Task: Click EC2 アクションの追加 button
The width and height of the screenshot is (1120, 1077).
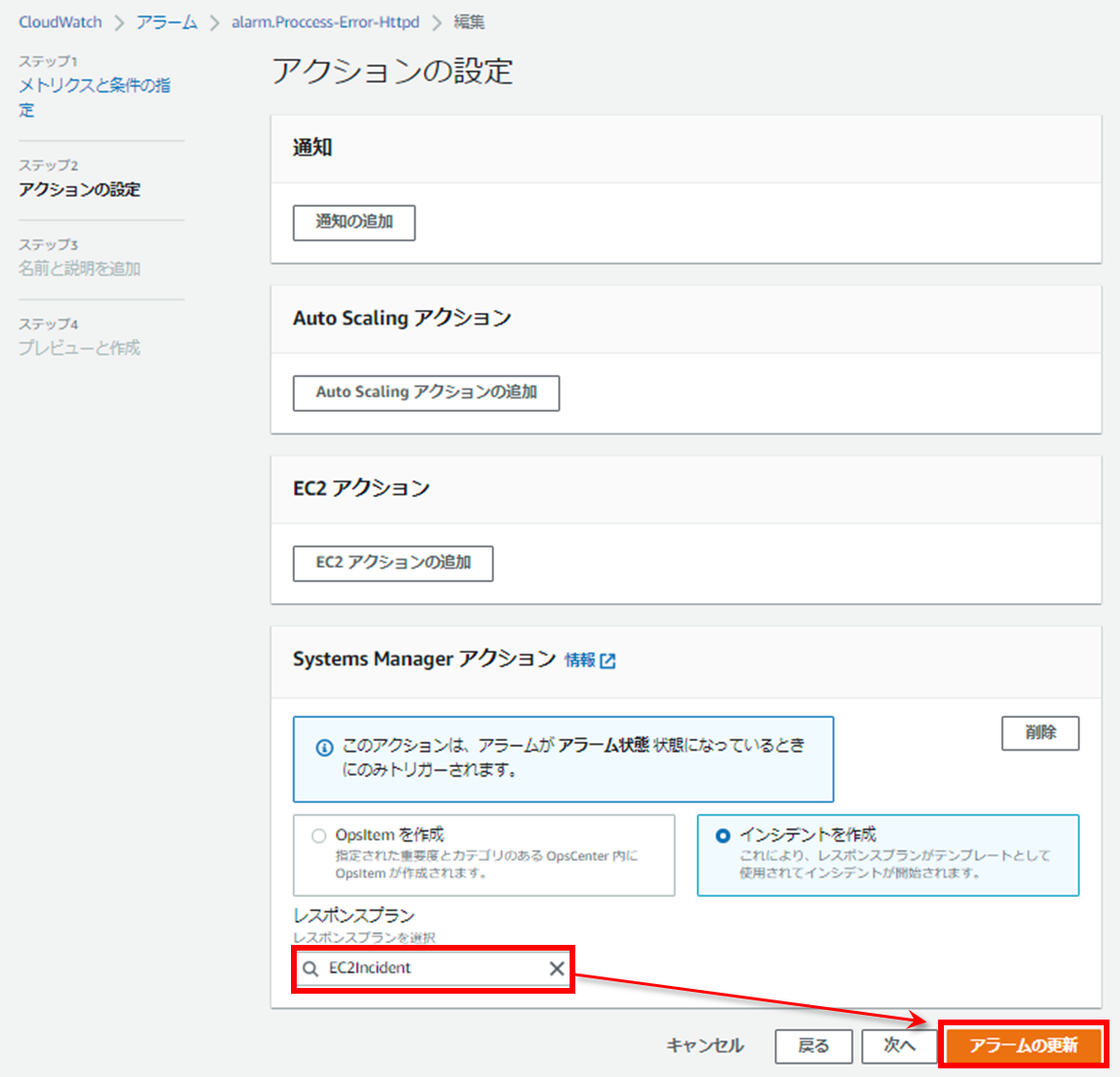Action: point(392,563)
